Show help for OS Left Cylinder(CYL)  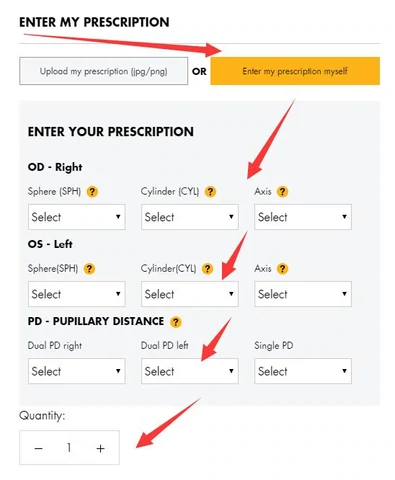(x=207, y=269)
